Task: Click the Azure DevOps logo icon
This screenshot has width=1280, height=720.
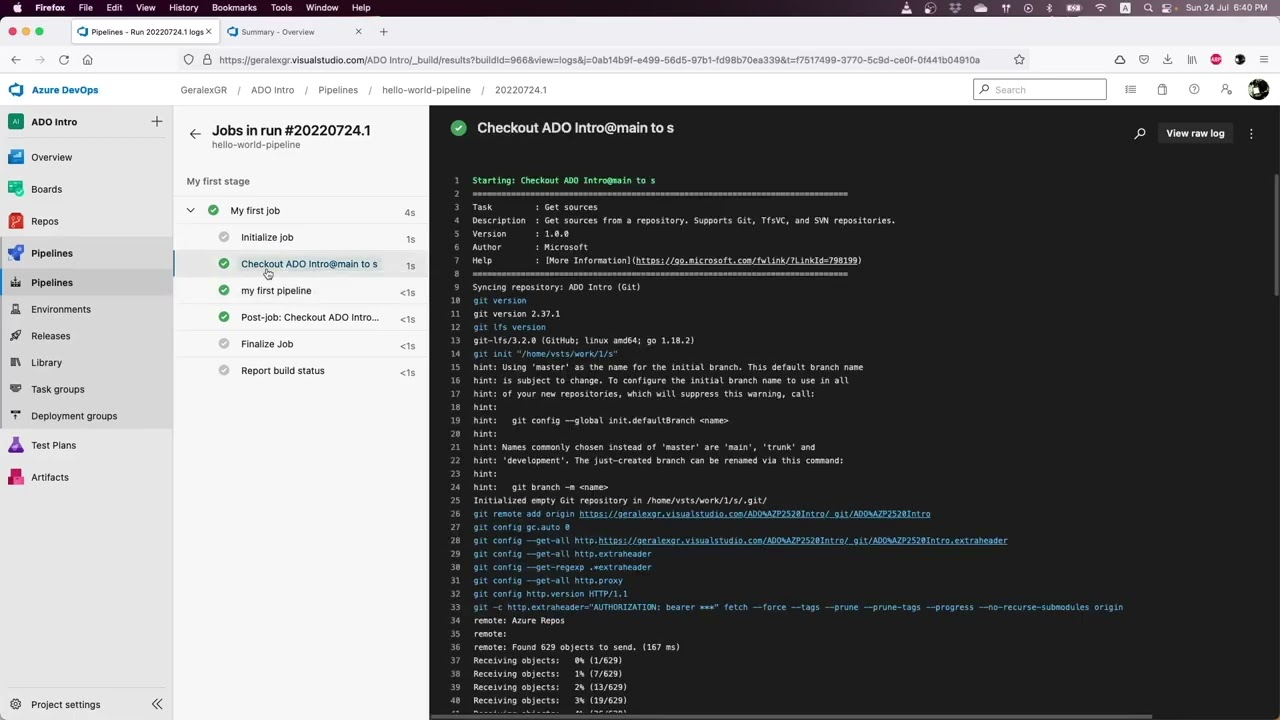Action: (x=16, y=90)
